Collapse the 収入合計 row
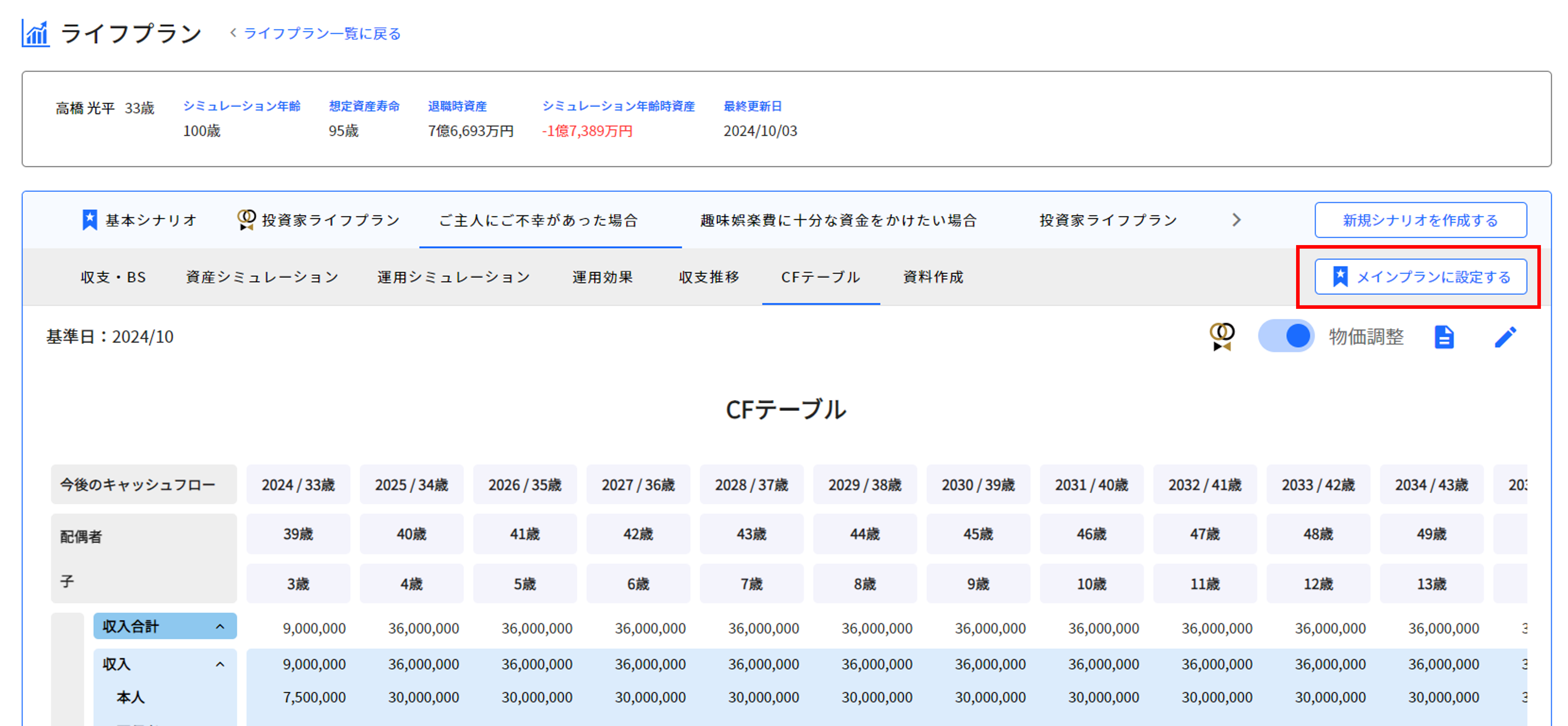This screenshot has width=1568, height=726. (220, 627)
